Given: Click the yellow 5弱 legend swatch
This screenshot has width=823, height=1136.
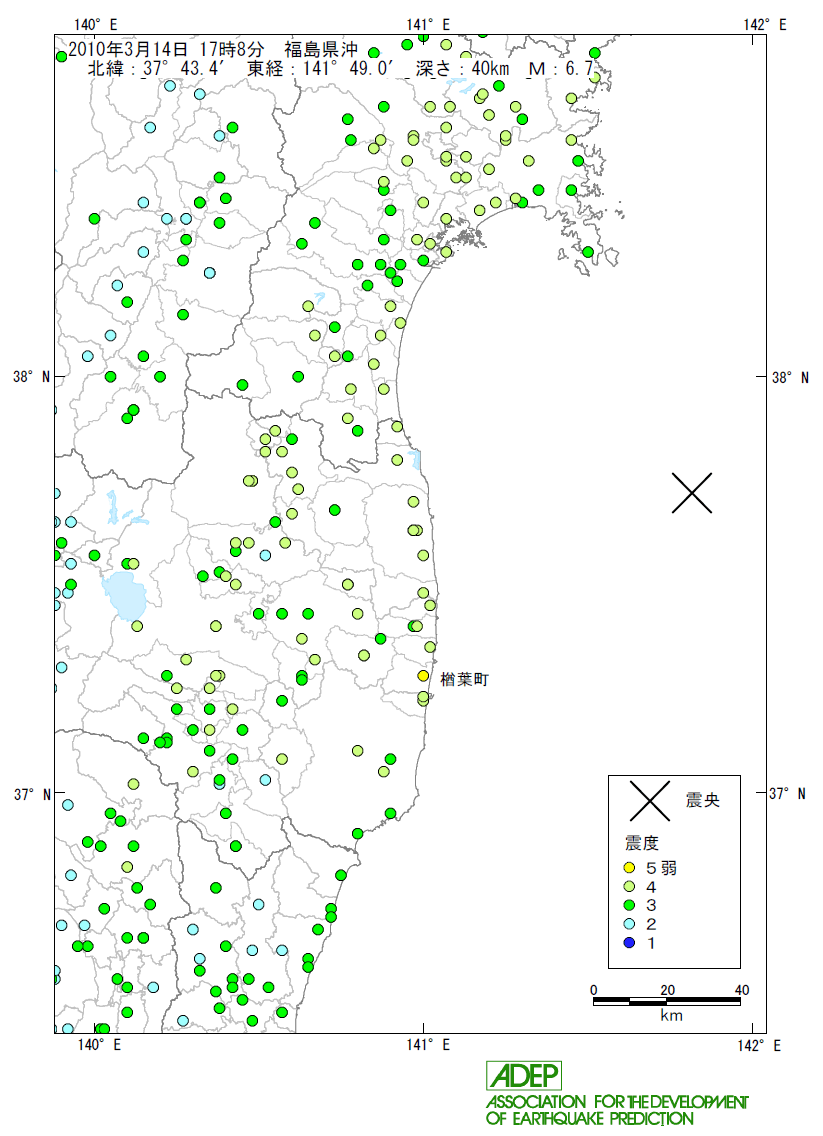Looking at the screenshot, I should (629, 867).
